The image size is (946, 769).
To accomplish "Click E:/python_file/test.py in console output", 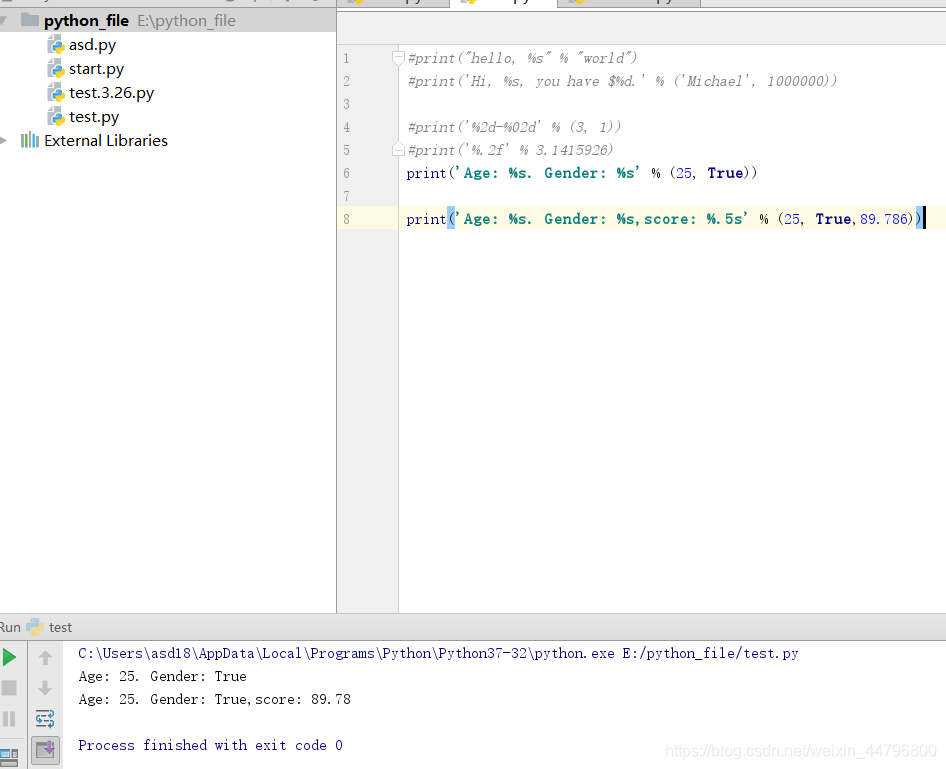I will 710,653.
